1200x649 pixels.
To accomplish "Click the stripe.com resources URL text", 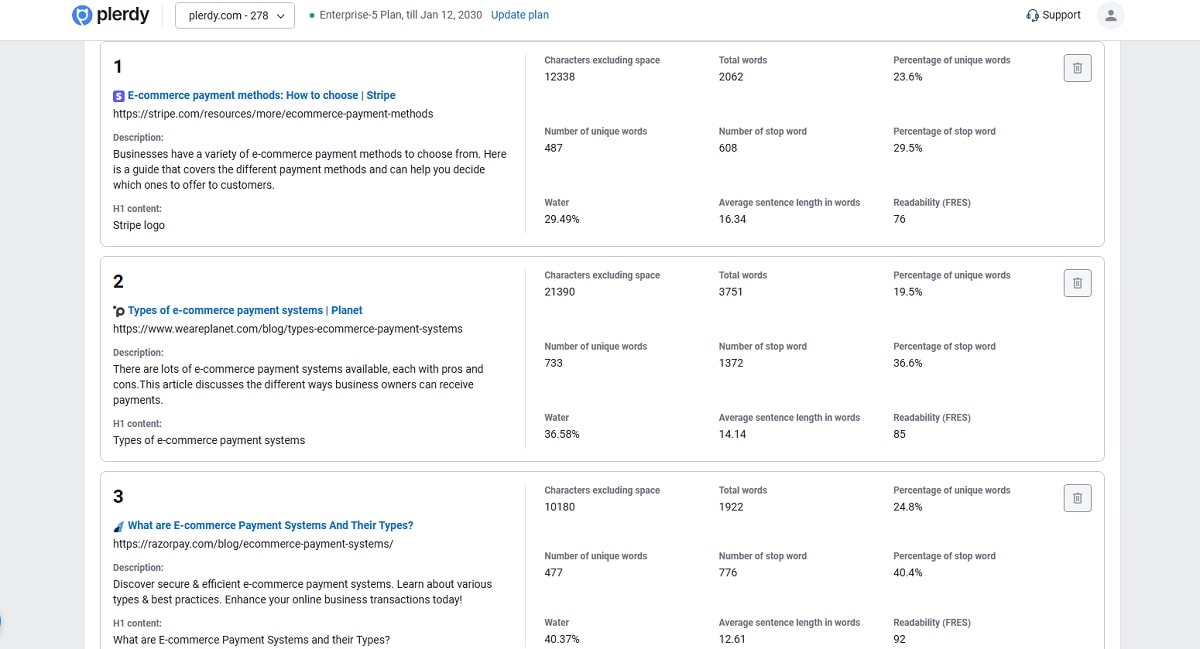I will click(x=273, y=114).
